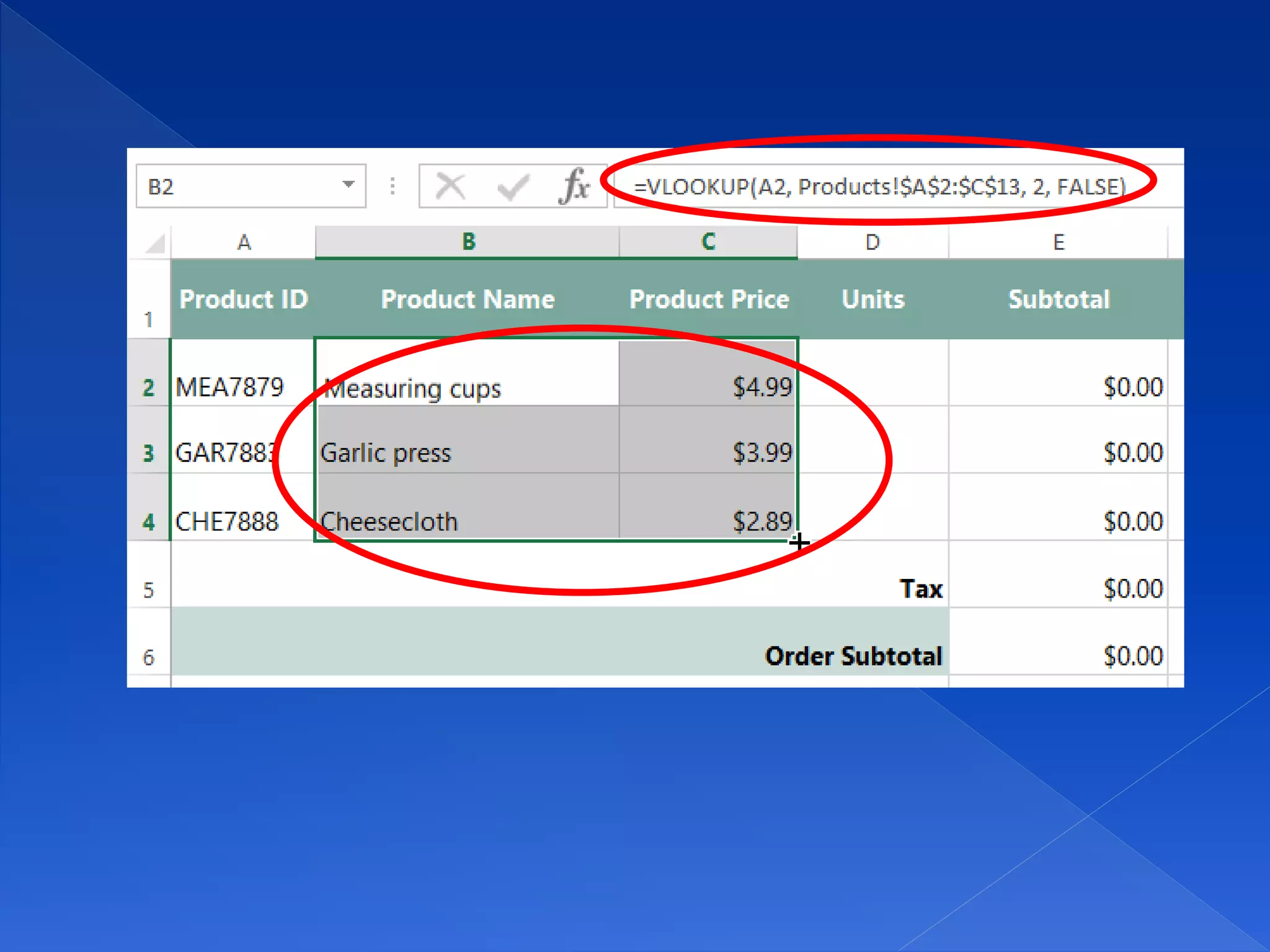Click the formula bar resize dots handle
The width and height of the screenshot is (1270, 952).
[x=393, y=186]
